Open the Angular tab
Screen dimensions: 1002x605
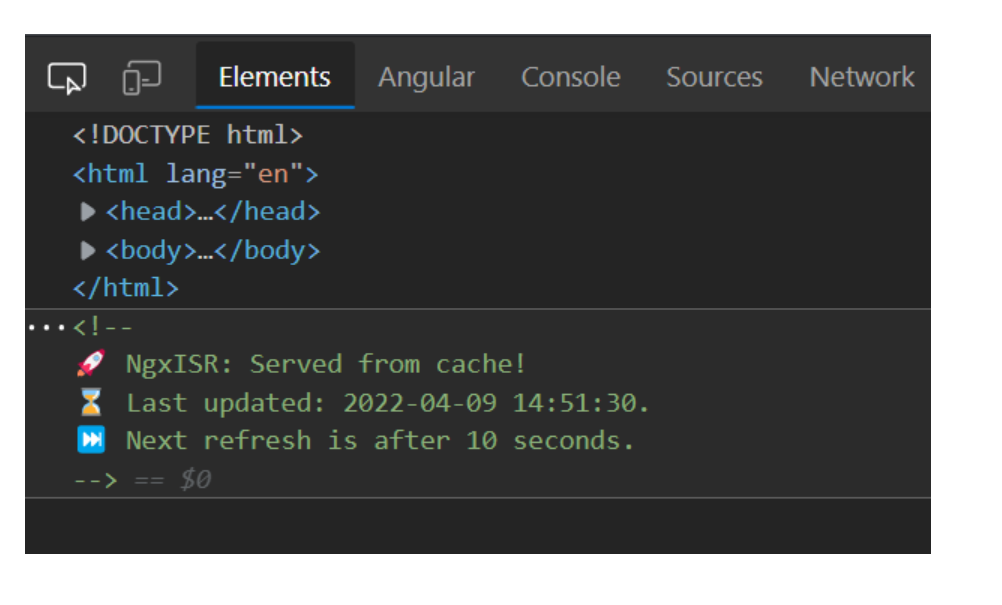(x=425, y=75)
